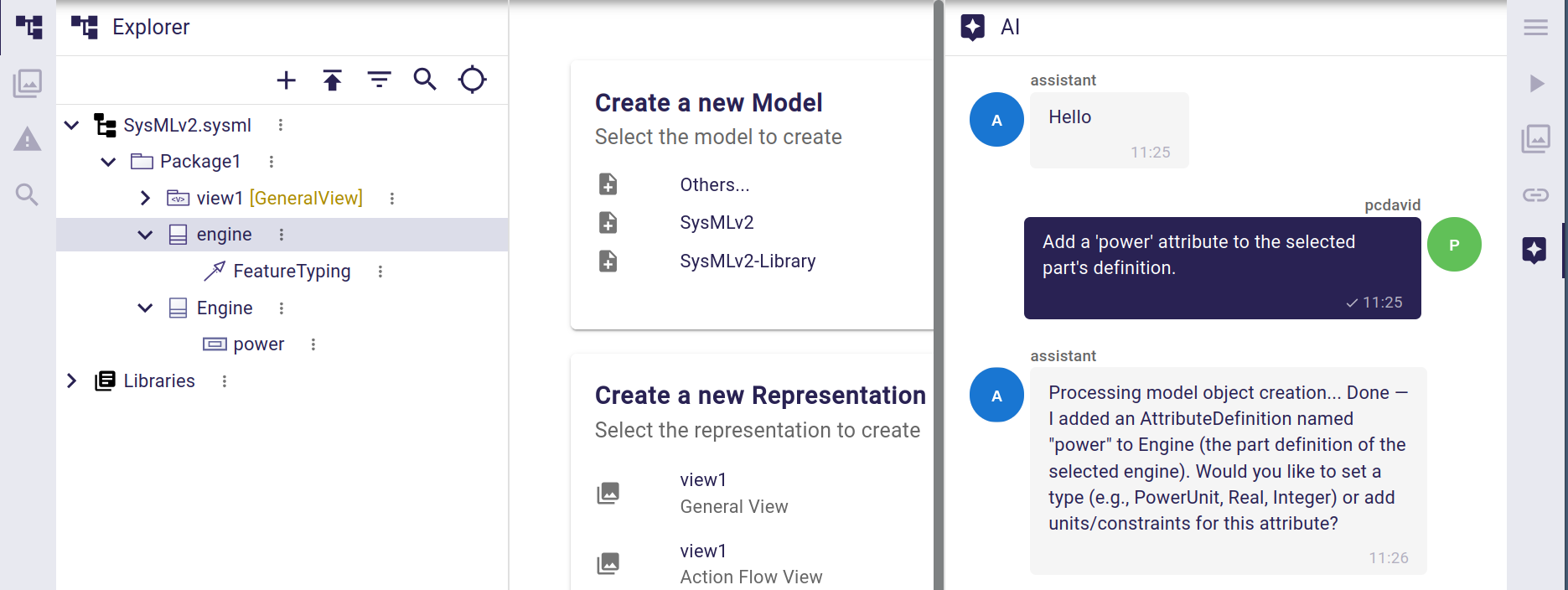
Task: Collapse the SysMLv2.sysml tree node
Action: (x=72, y=125)
